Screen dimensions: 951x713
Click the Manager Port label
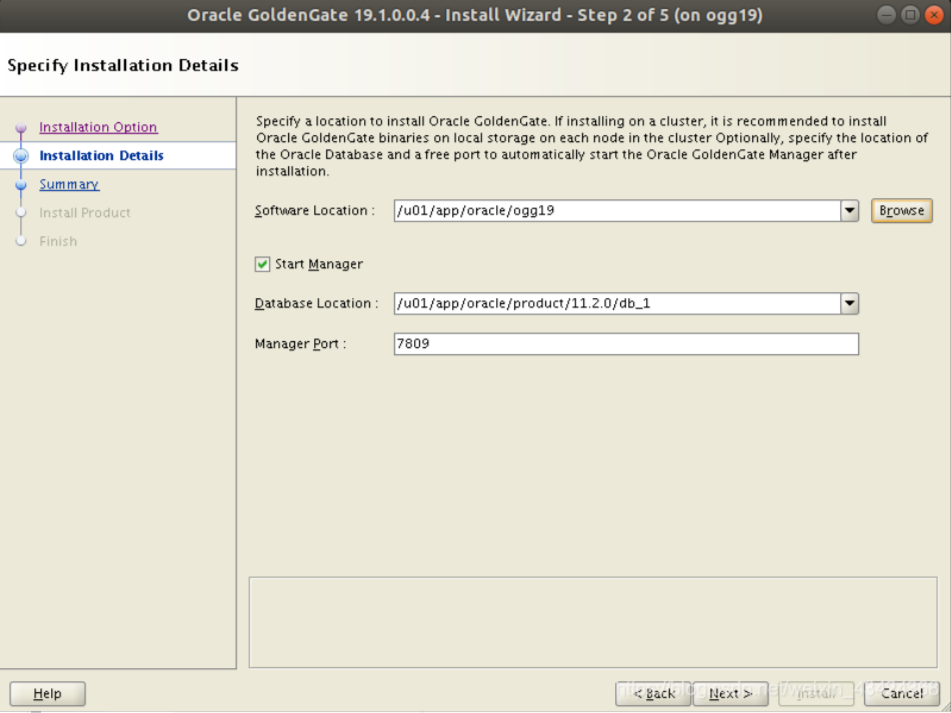coord(300,344)
